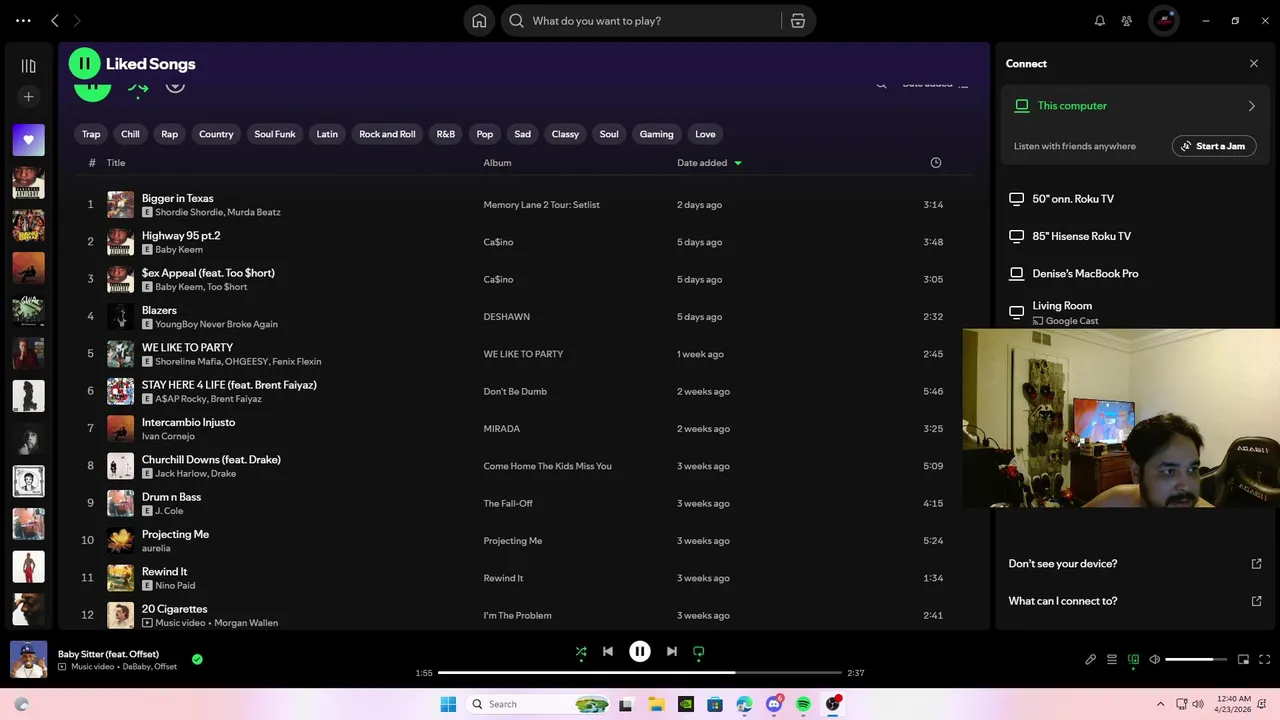
Task: Open the What can I connect to? link
Action: point(1063,601)
